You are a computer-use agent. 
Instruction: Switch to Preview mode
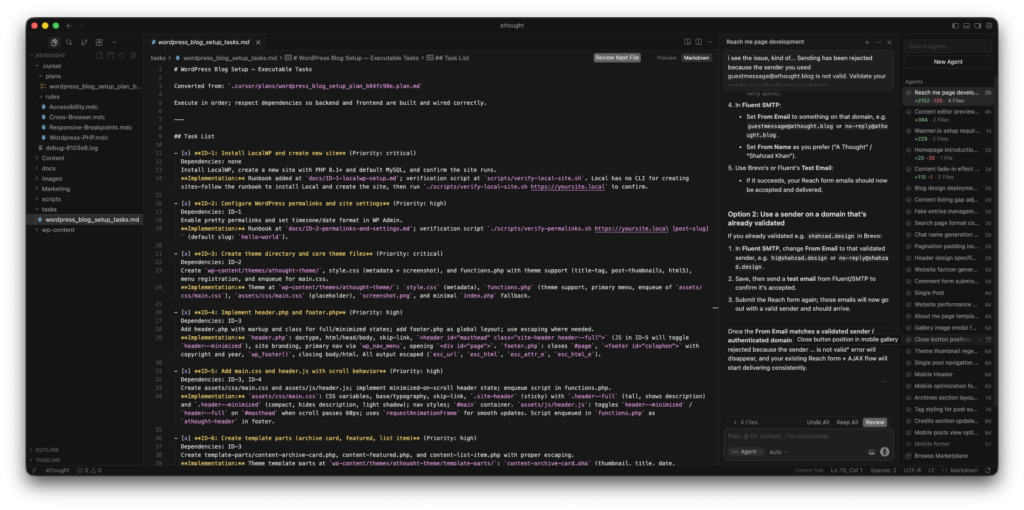[667, 57]
